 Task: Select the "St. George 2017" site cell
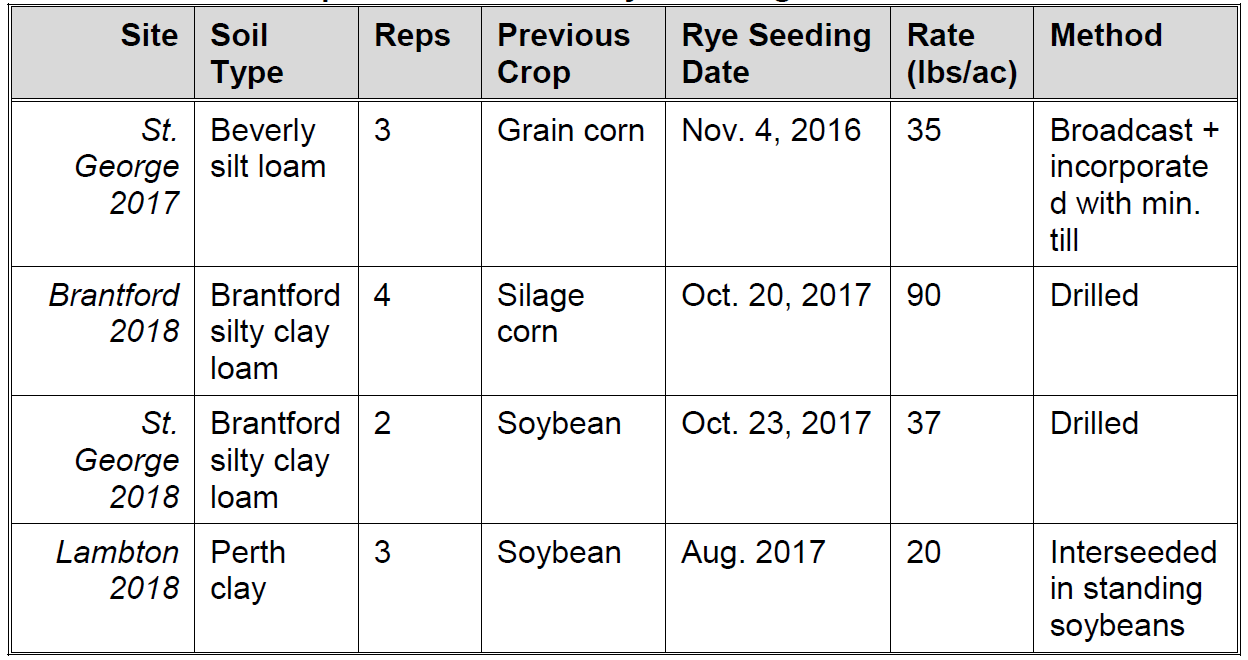point(127,167)
